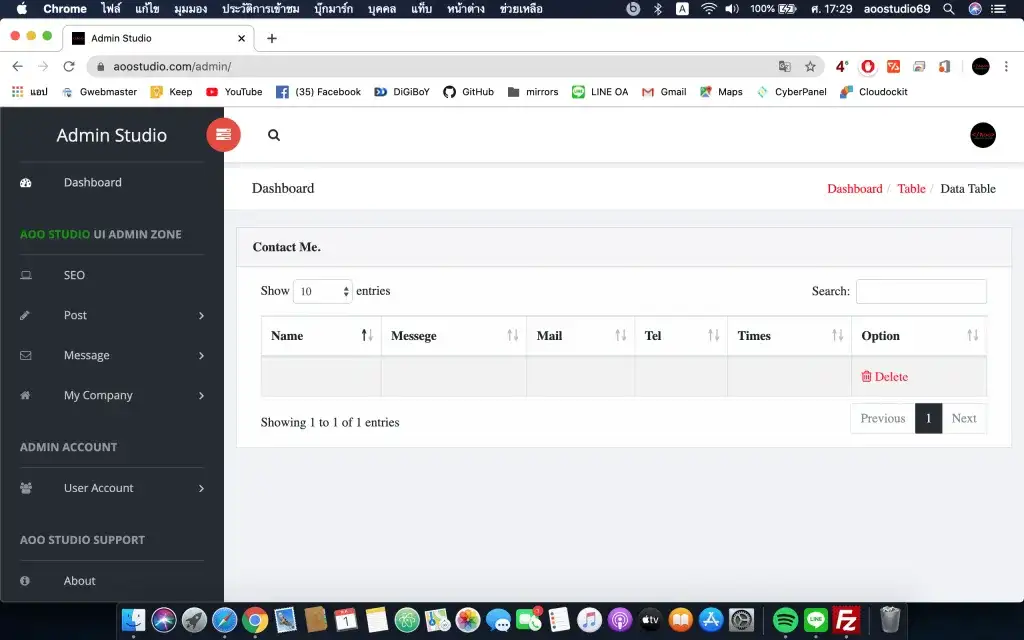Go back with the browser back arrow
Image resolution: width=1024 pixels, height=640 pixels.
[18, 67]
